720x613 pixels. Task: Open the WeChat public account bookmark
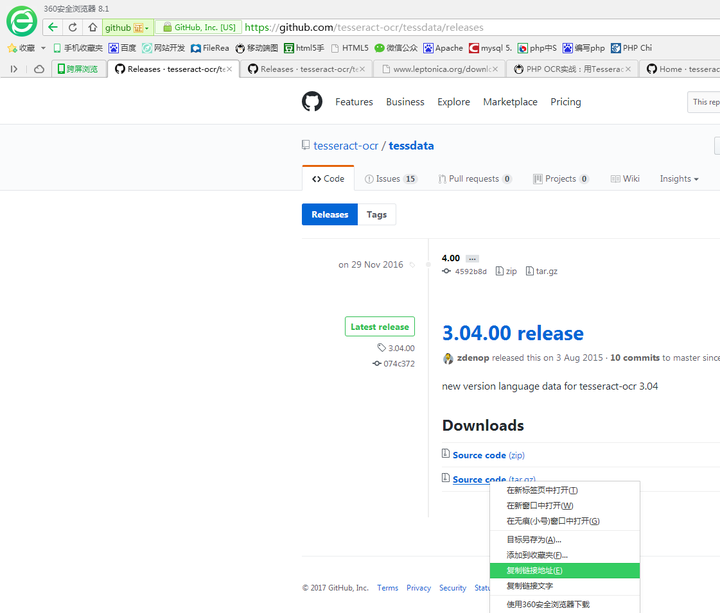pos(396,48)
